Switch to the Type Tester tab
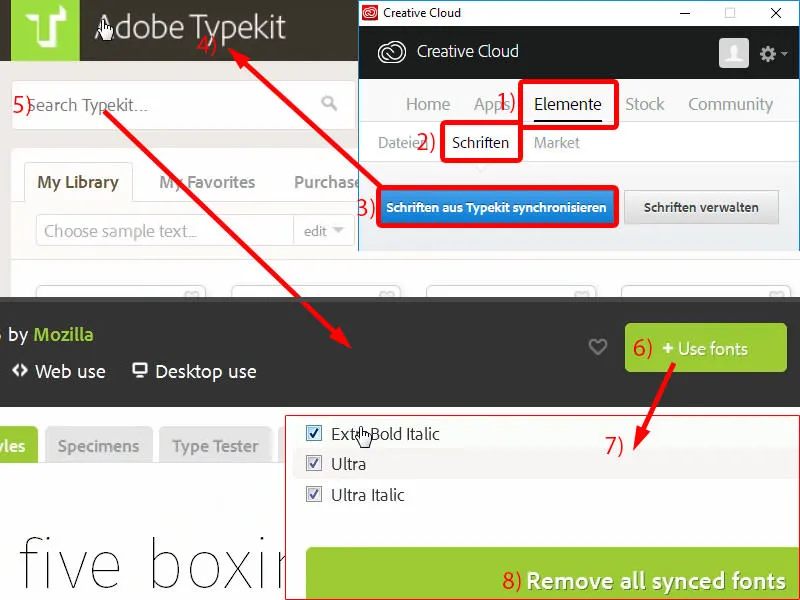 click(x=215, y=445)
